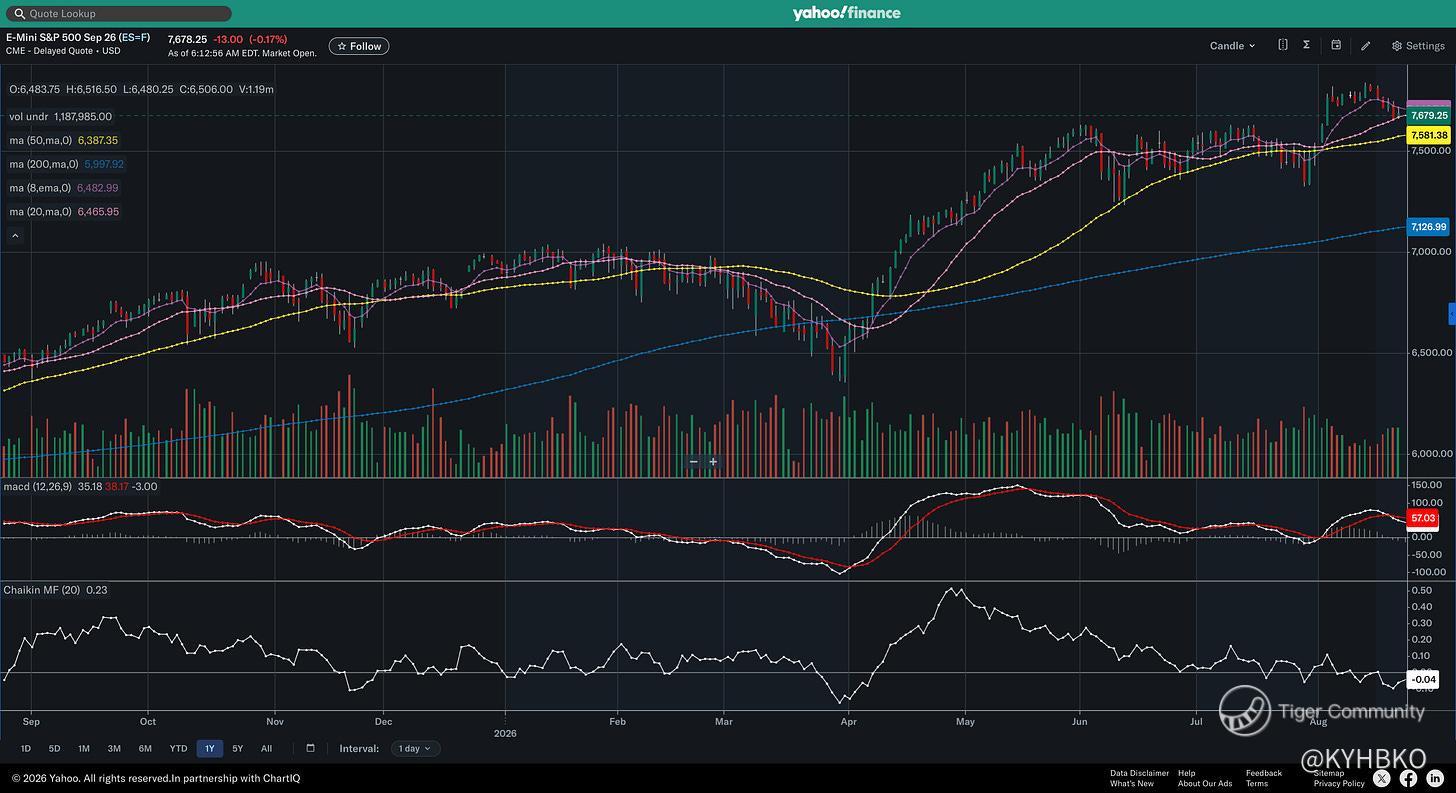Open the Candle chart type dropdown
Viewport: 1456px width, 793px height.
pos(1232,46)
